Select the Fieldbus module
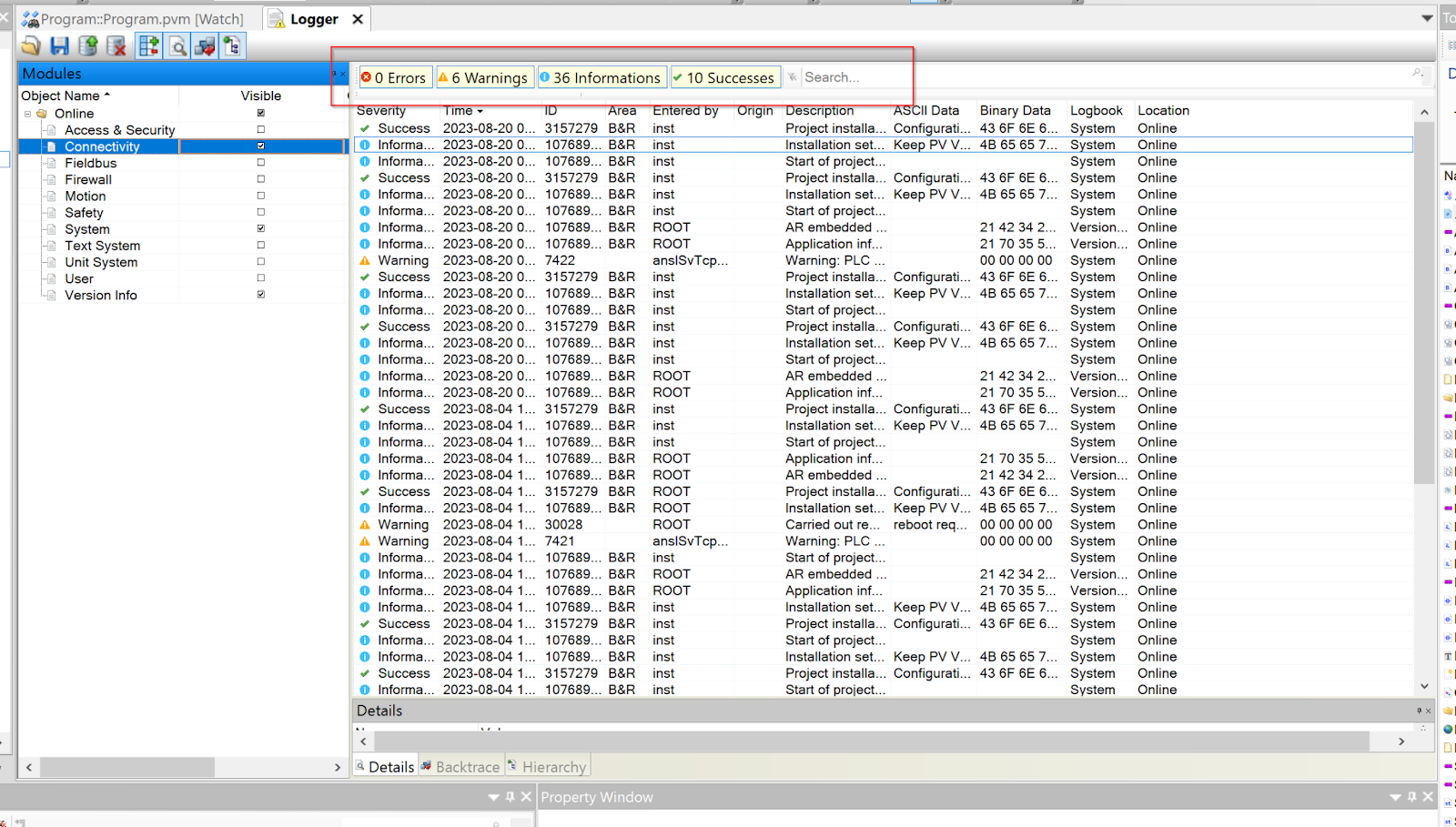1456x827 pixels. pos(90,163)
